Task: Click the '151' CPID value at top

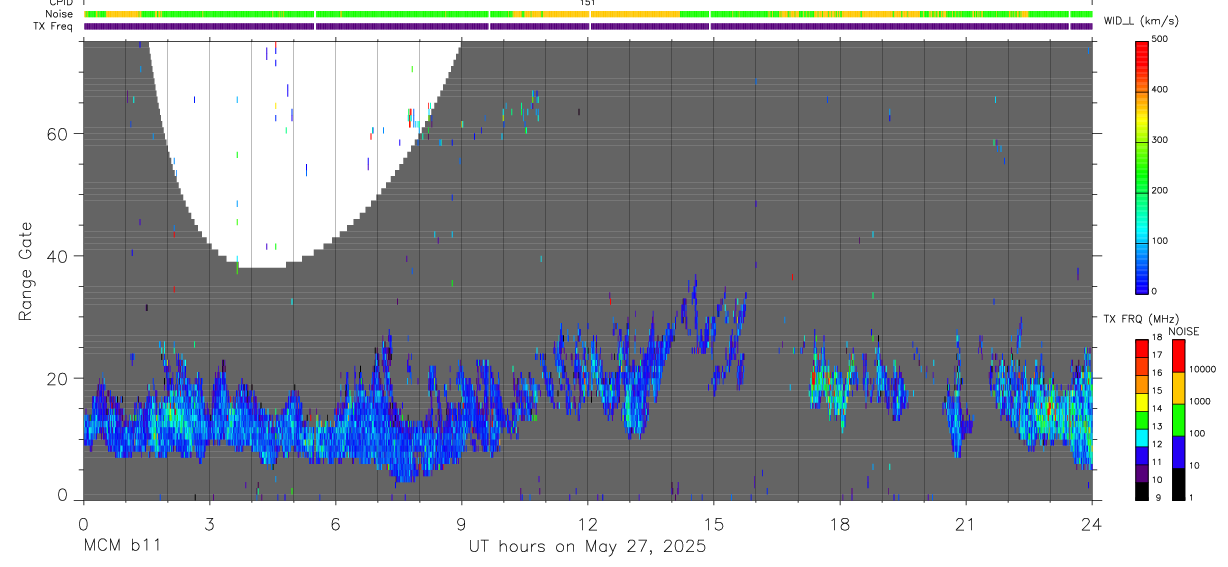Action: click(588, 3)
